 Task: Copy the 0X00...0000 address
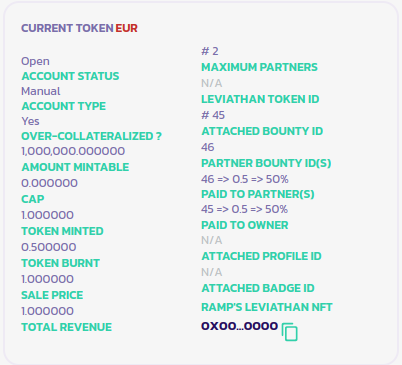290,332
